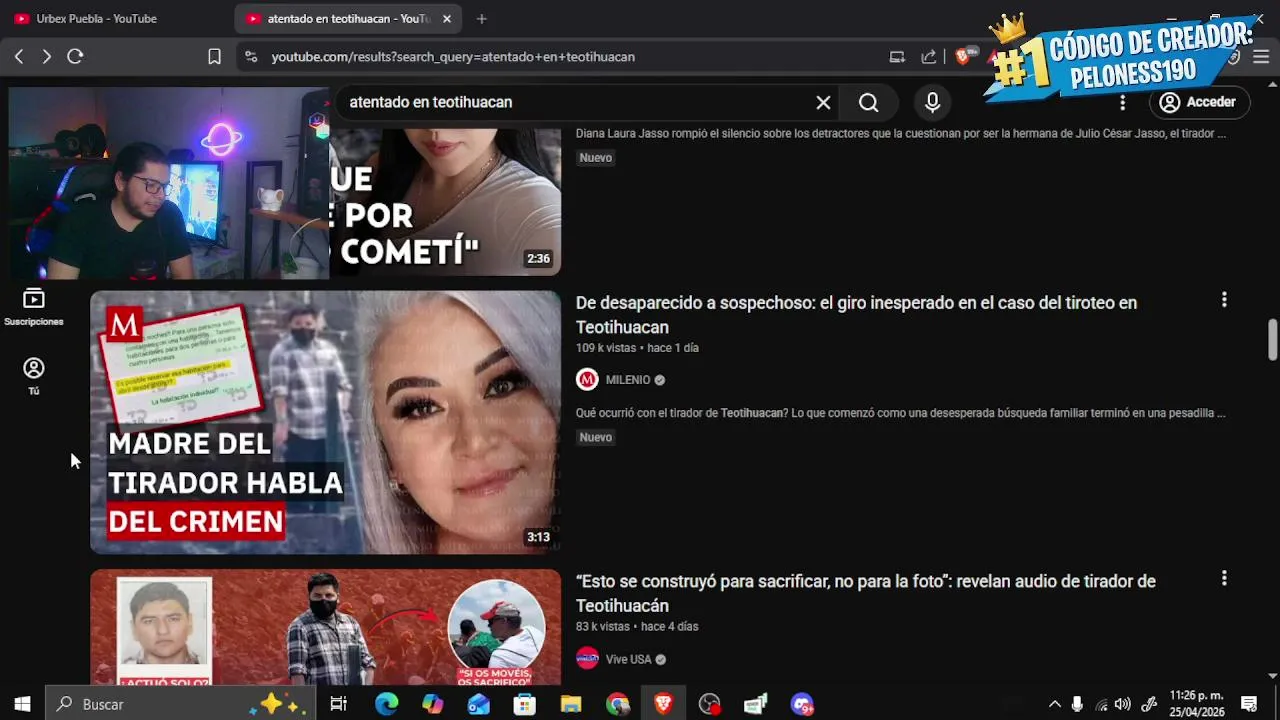Open the MILENIO channel name link
1280x720 pixels.
pyautogui.click(x=628, y=380)
